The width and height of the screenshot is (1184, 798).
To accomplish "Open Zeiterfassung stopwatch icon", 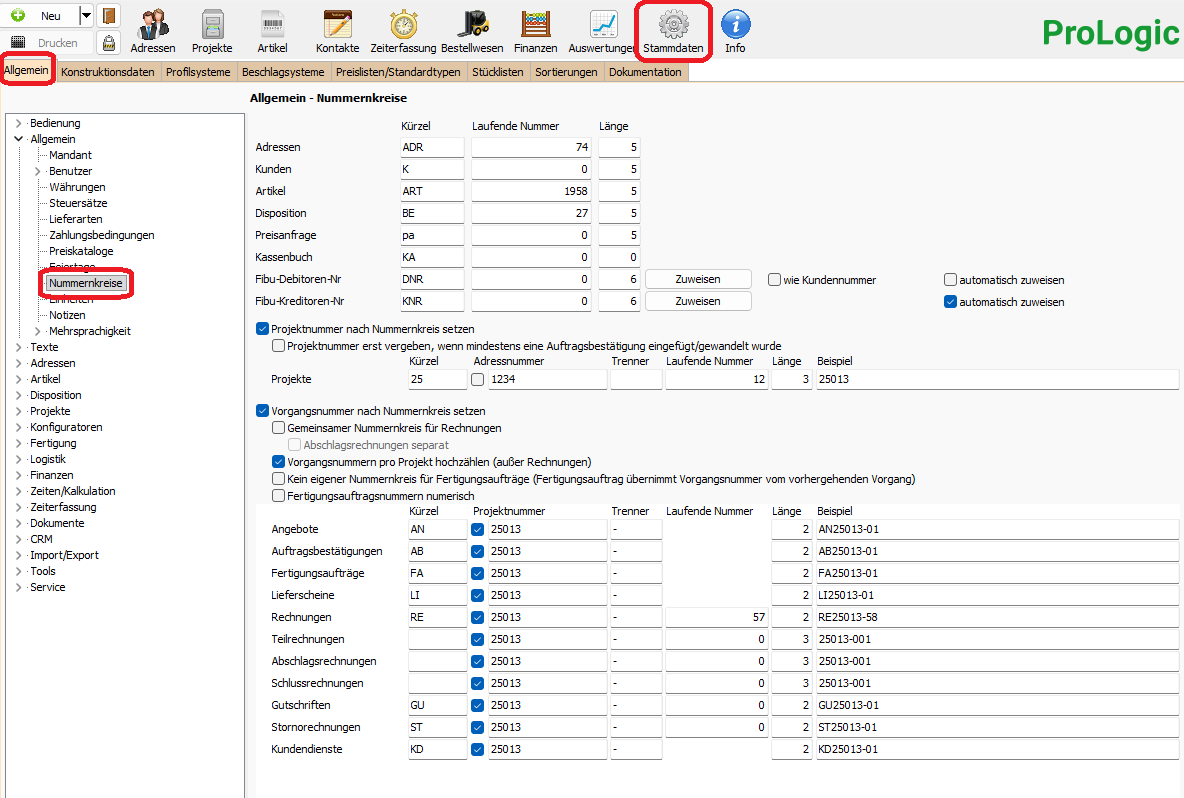I will (402, 29).
